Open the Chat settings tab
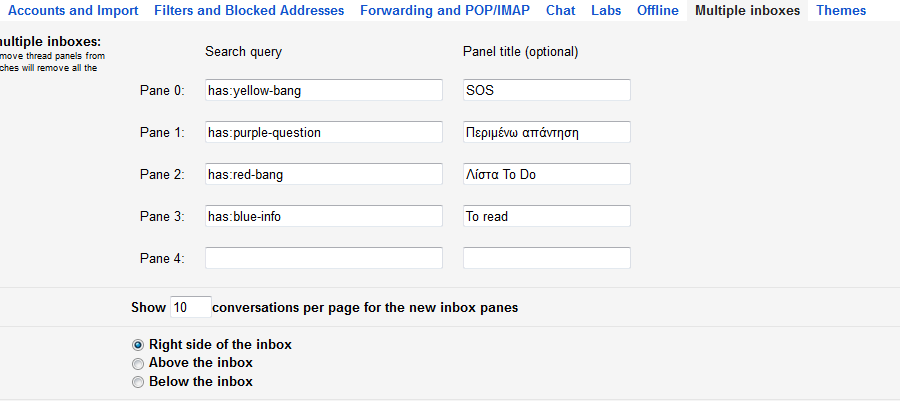Screen dimensions: 900x401 pyautogui.click(x=560, y=11)
